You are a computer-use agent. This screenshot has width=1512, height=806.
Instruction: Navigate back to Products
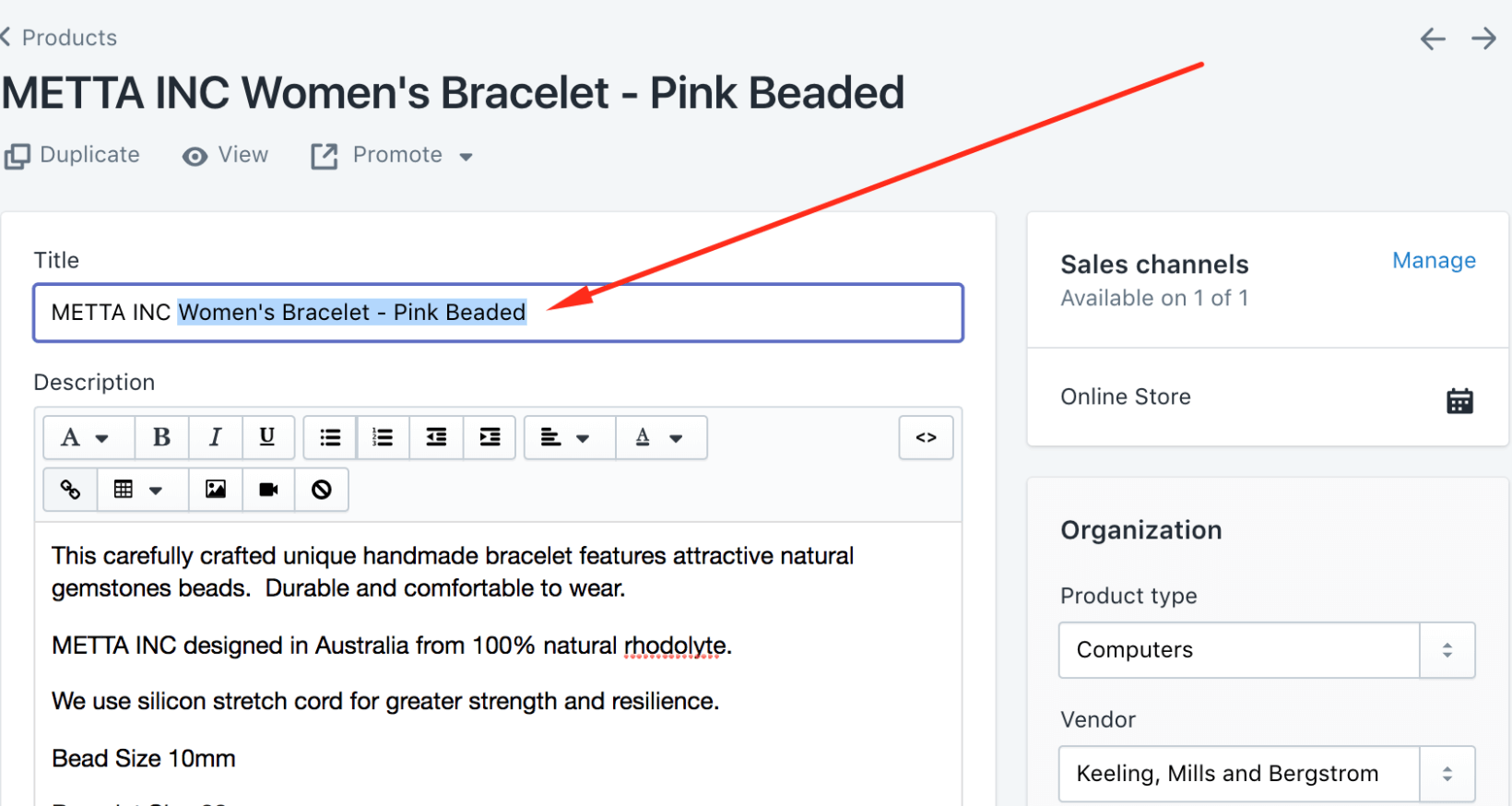click(59, 37)
